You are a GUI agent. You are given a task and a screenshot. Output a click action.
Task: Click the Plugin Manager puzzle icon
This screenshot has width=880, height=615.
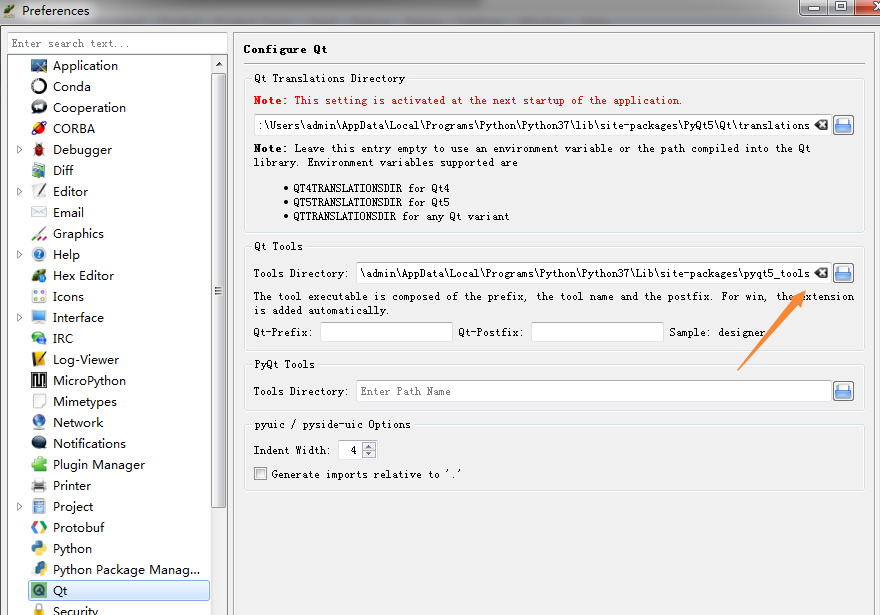pyautogui.click(x=39, y=465)
